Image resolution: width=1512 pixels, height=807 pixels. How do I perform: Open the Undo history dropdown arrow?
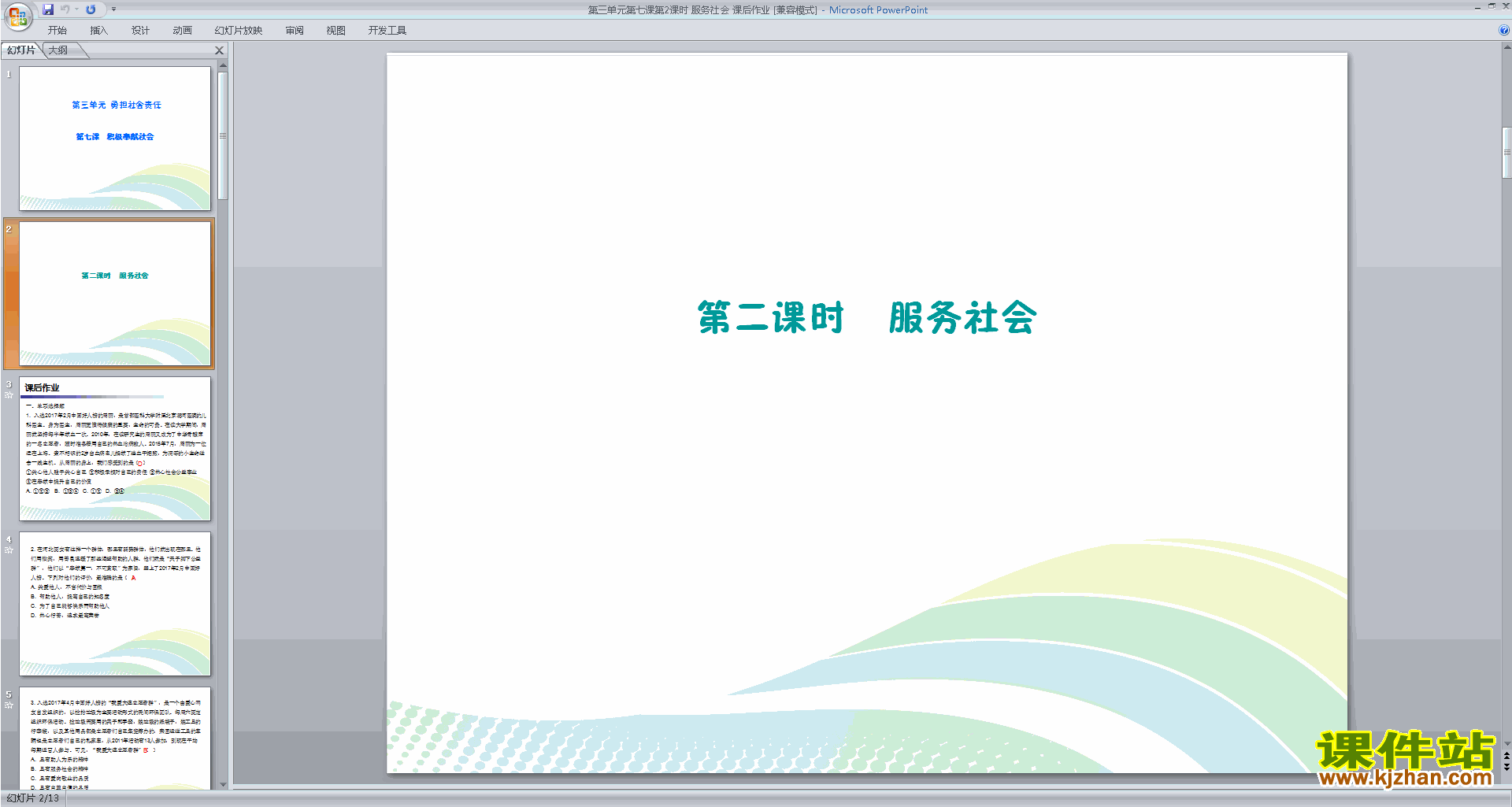(76, 9)
